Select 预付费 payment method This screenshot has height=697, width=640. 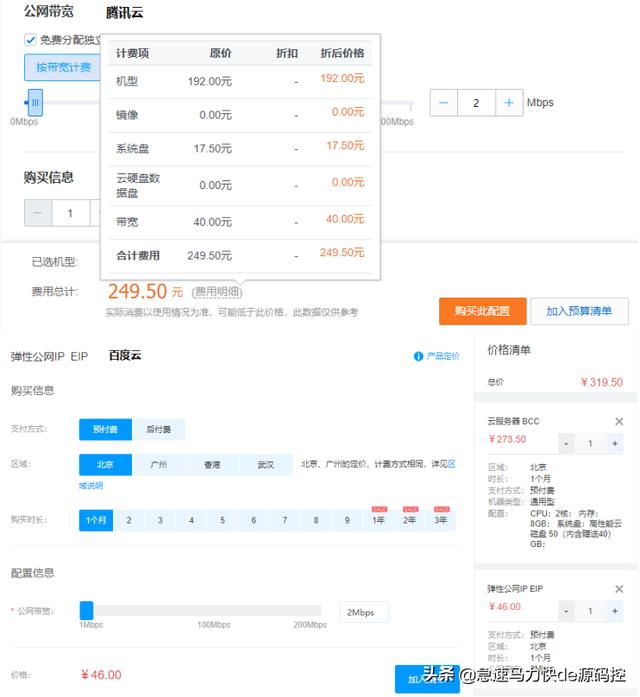click(105, 429)
